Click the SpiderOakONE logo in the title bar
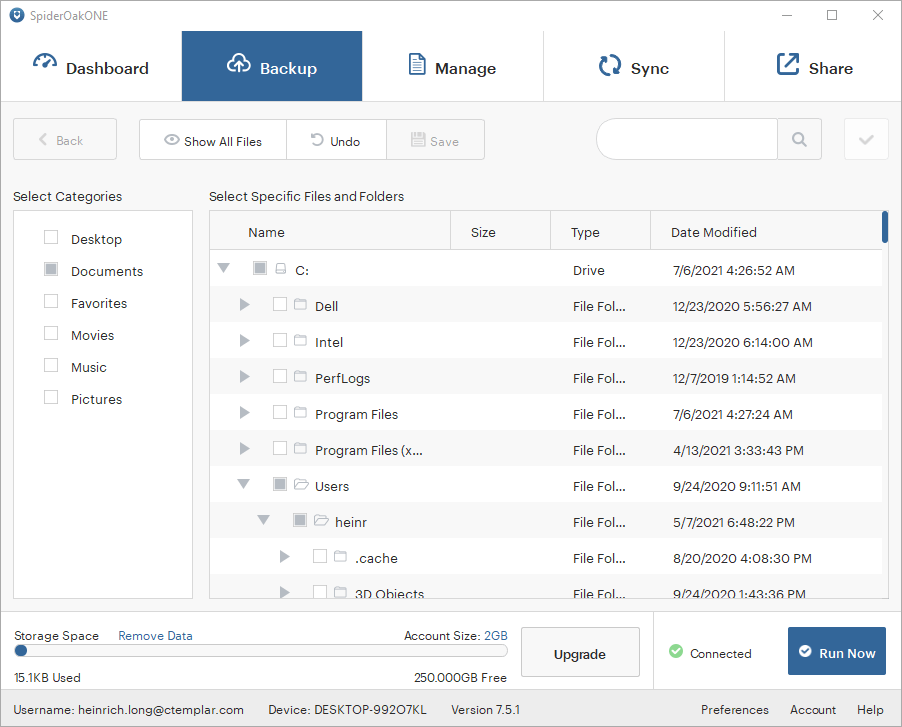 (x=17, y=16)
